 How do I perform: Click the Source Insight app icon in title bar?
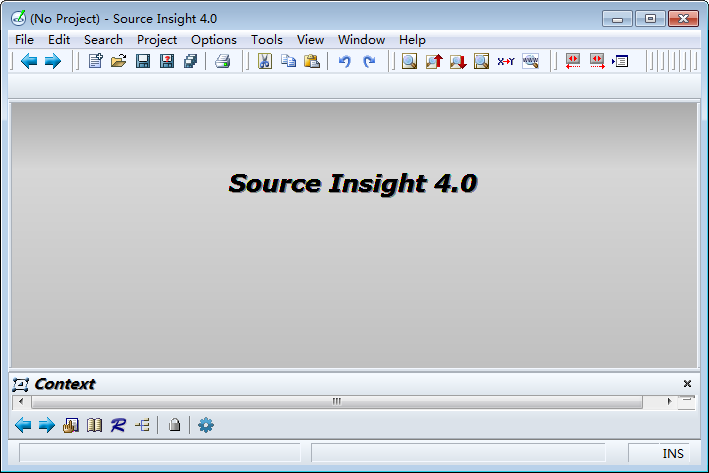tap(19, 19)
